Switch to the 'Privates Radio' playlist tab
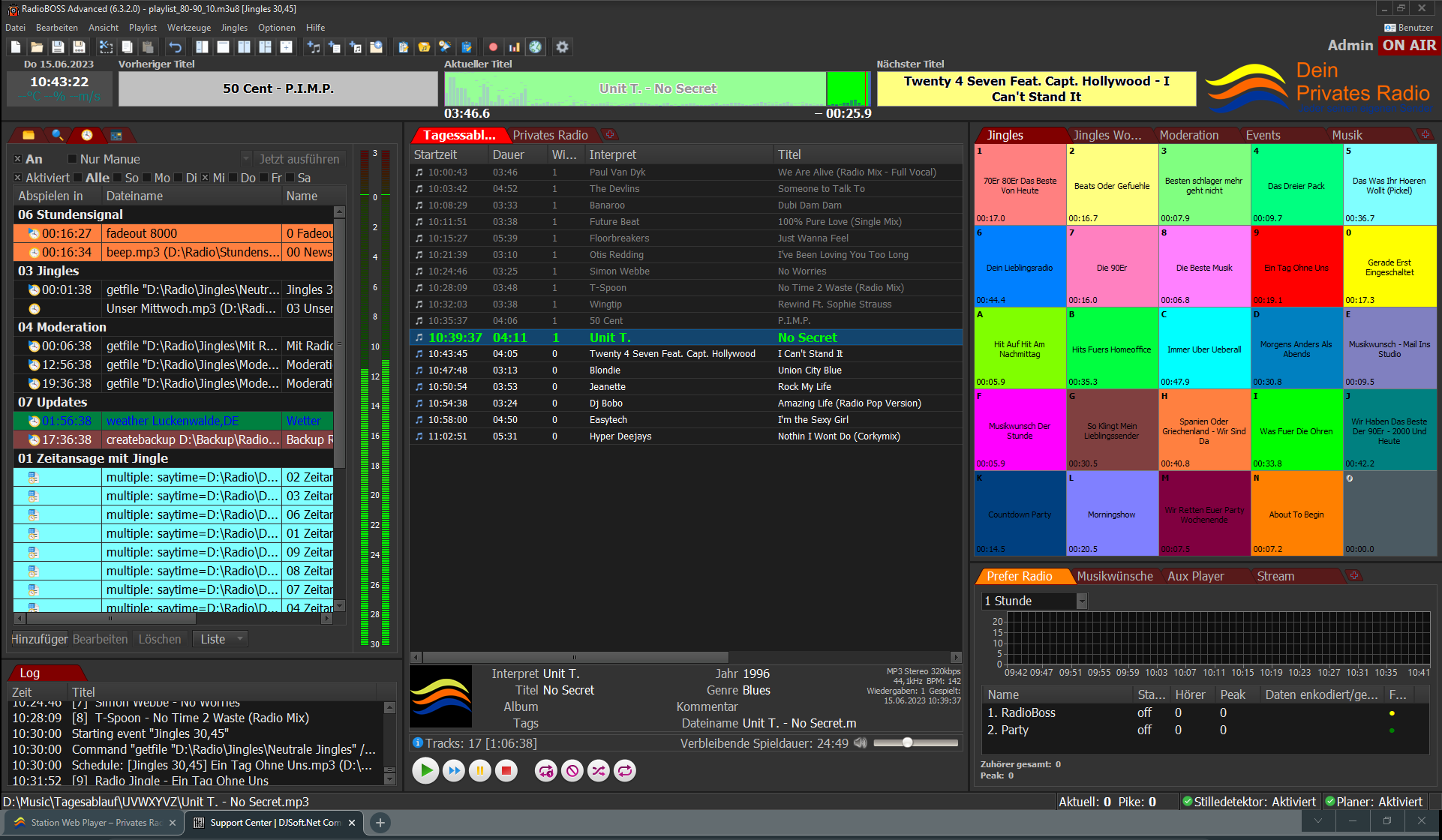 click(550, 135)
